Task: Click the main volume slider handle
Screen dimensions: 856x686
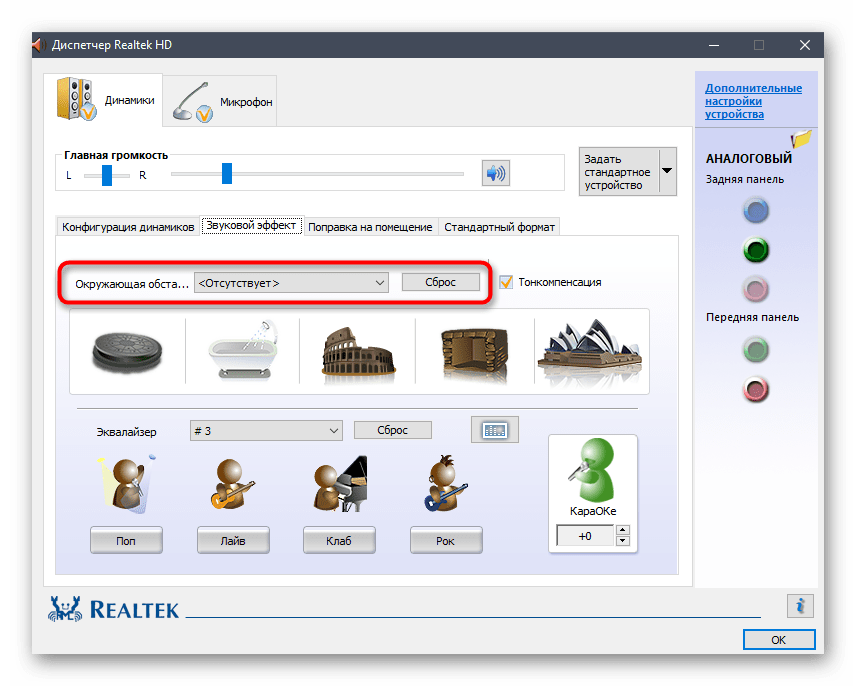Action: [227, 174]
